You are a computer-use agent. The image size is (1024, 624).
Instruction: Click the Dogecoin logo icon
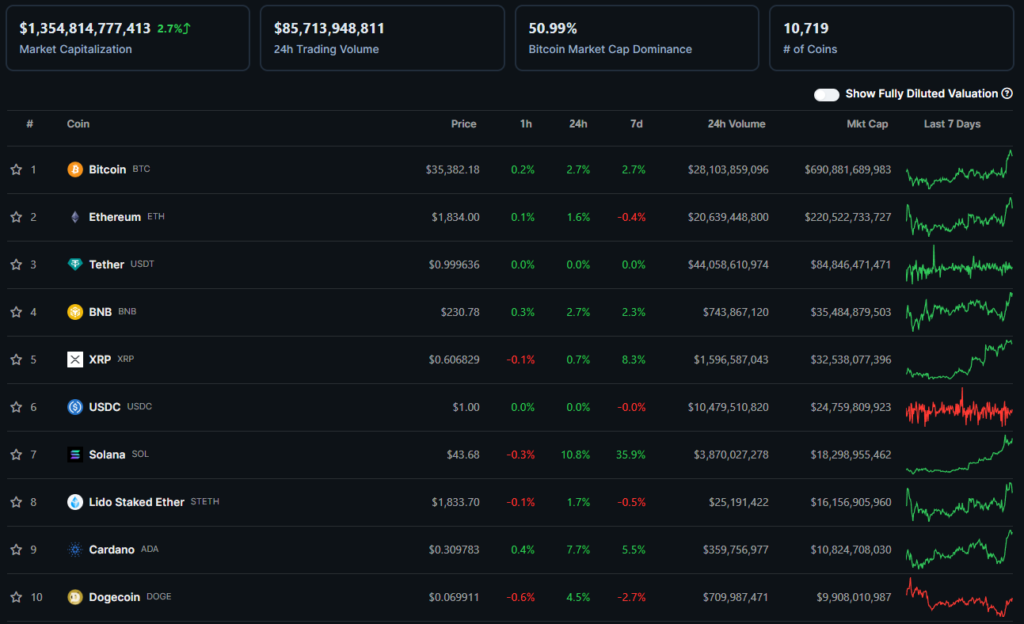[75, 596]
